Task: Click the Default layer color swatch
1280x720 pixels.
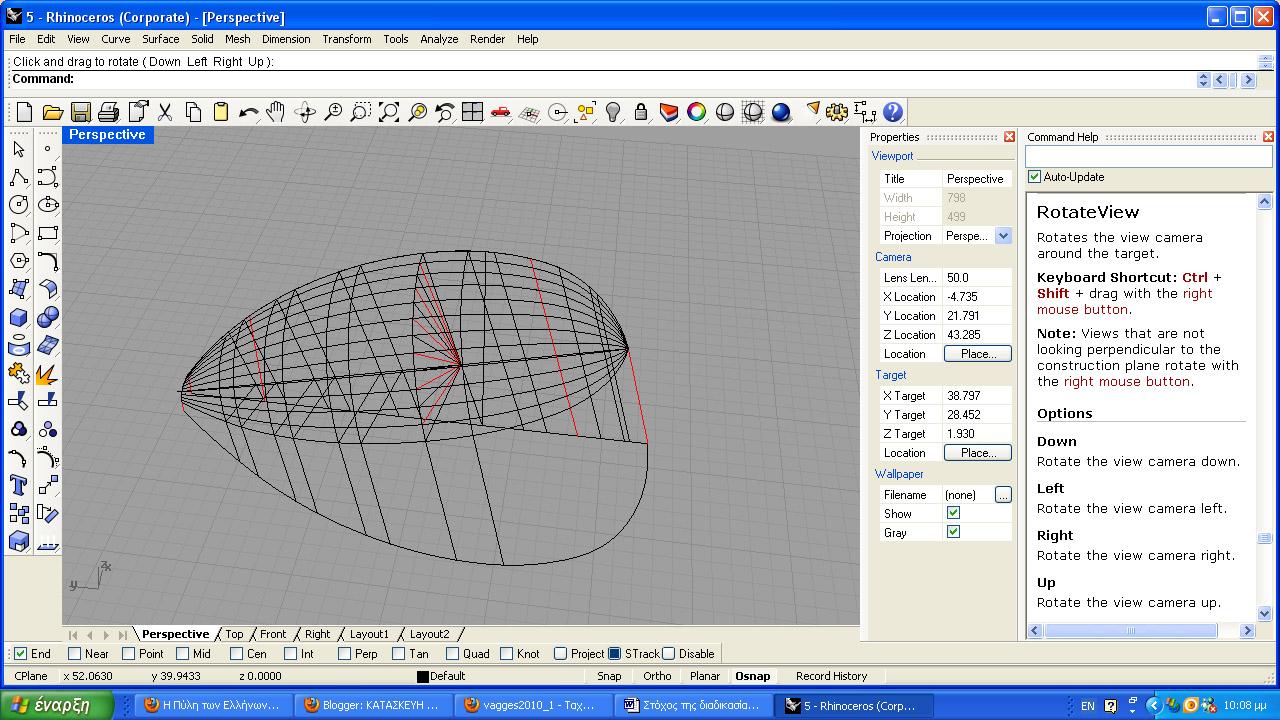Action: (423, 677)
